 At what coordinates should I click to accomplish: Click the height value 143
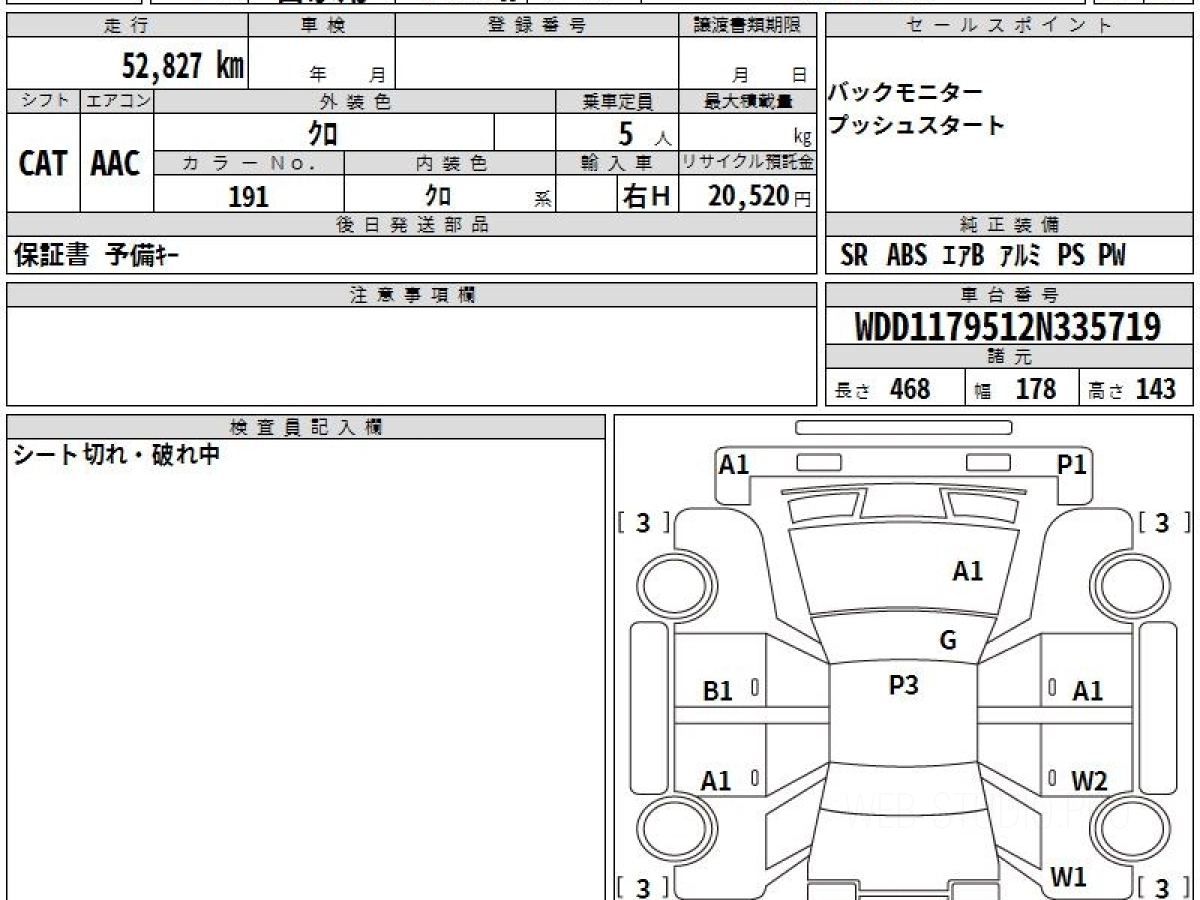[x=1155, y=389]
